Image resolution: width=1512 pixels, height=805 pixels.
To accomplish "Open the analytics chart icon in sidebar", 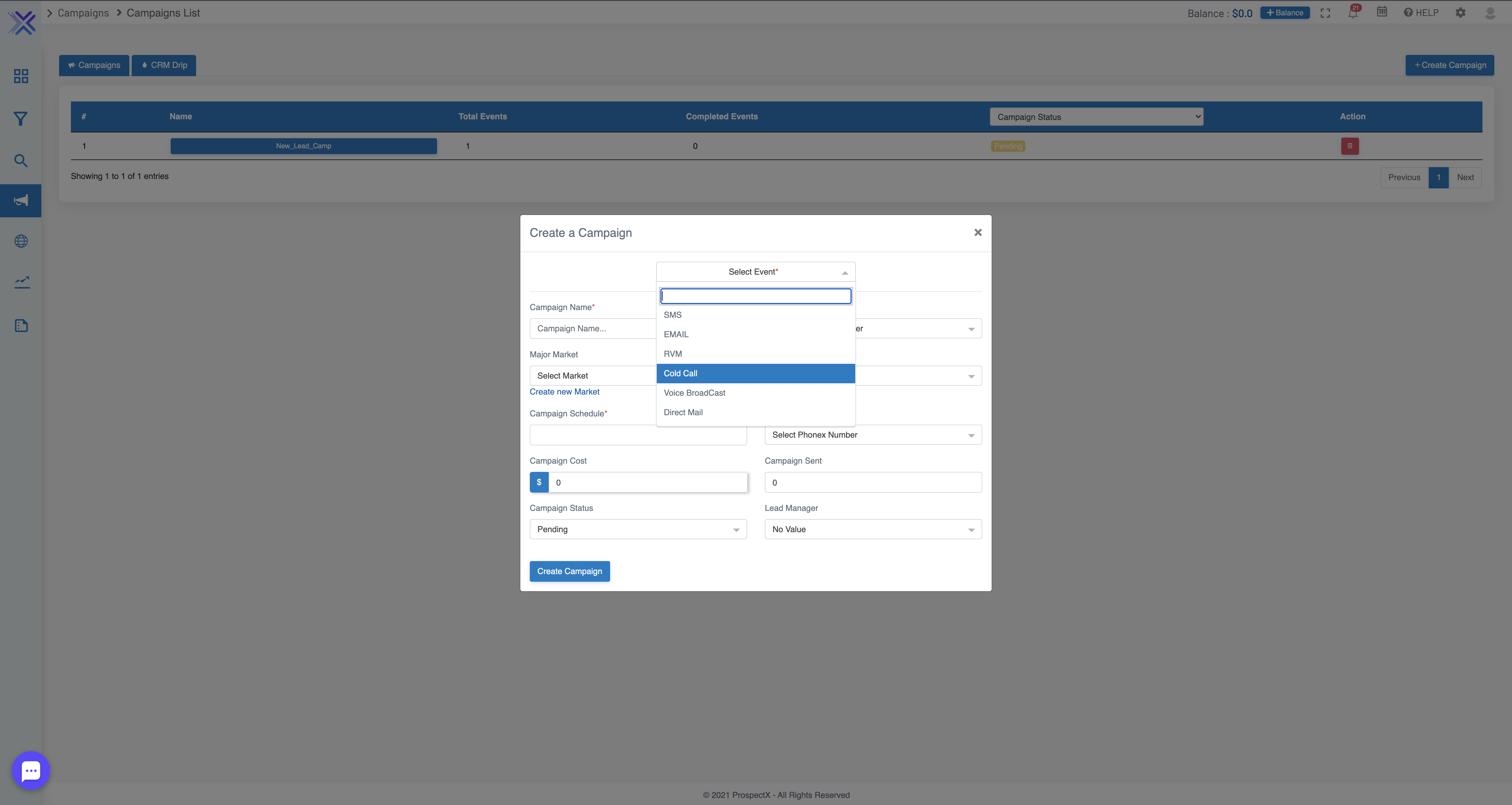I will click(x=22, y=283).
